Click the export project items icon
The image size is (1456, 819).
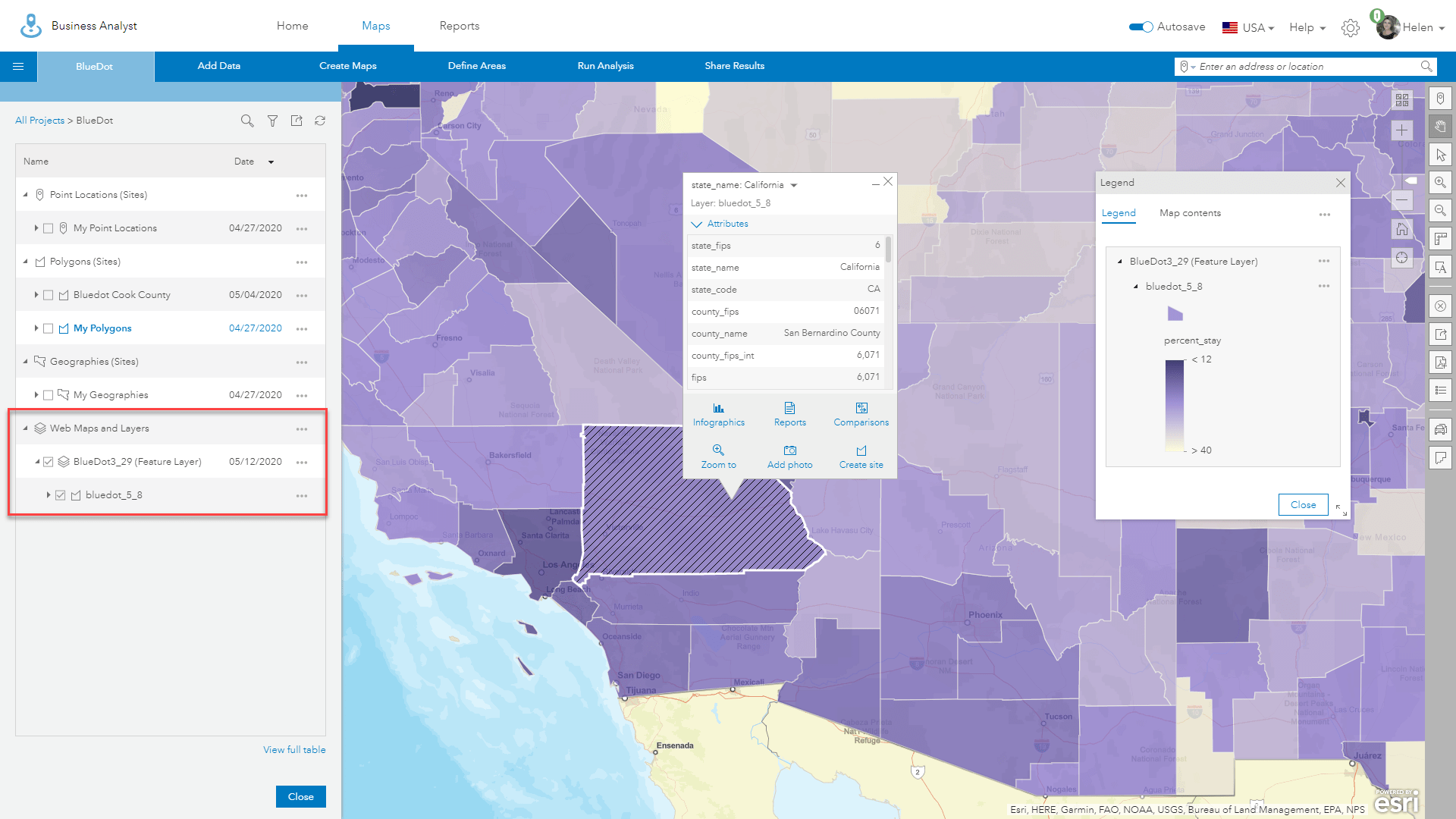click(297, 121)
